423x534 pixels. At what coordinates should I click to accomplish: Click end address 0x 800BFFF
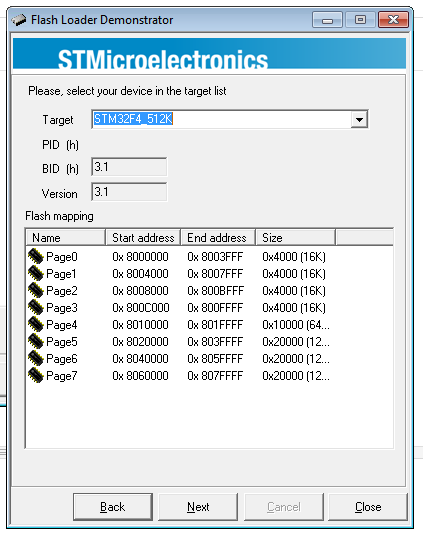point(216,290)
